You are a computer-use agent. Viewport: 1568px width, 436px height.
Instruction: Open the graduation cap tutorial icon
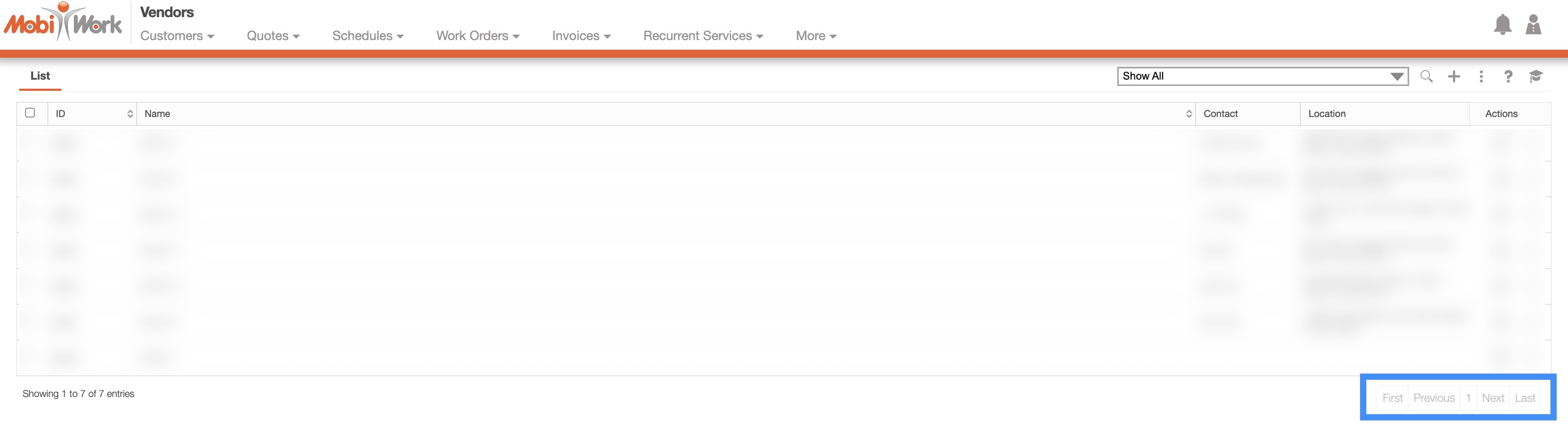click(x=1535, y=76)
